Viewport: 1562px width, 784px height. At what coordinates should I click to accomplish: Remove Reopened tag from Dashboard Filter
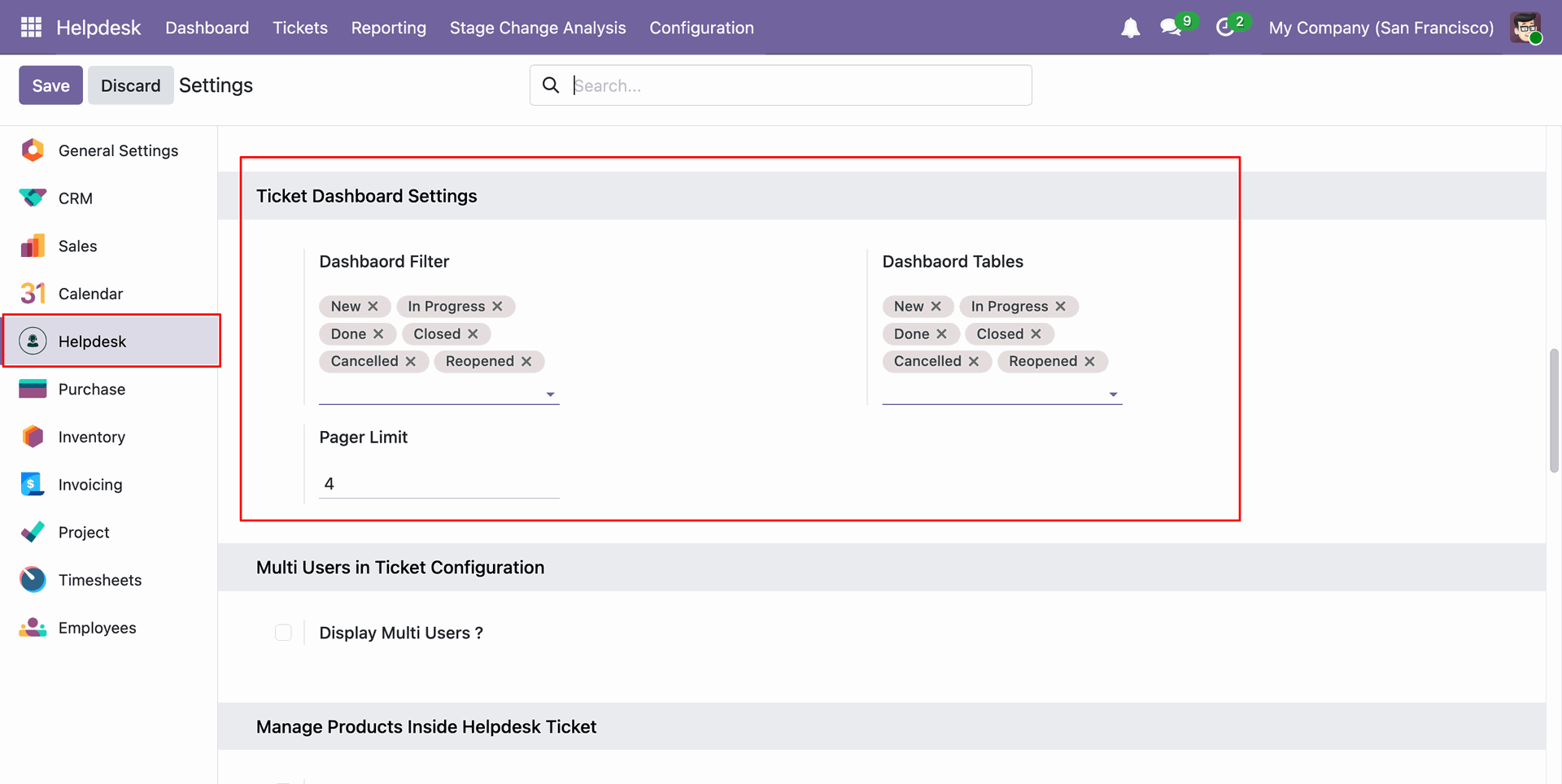coord(526,361)
